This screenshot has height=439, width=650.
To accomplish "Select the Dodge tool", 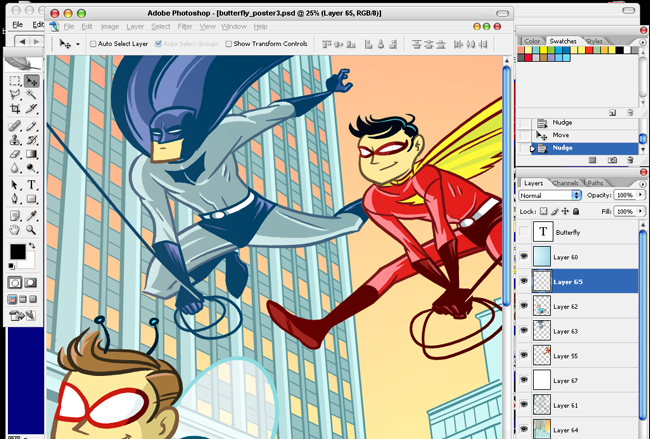I will click(x=32, y=168).
